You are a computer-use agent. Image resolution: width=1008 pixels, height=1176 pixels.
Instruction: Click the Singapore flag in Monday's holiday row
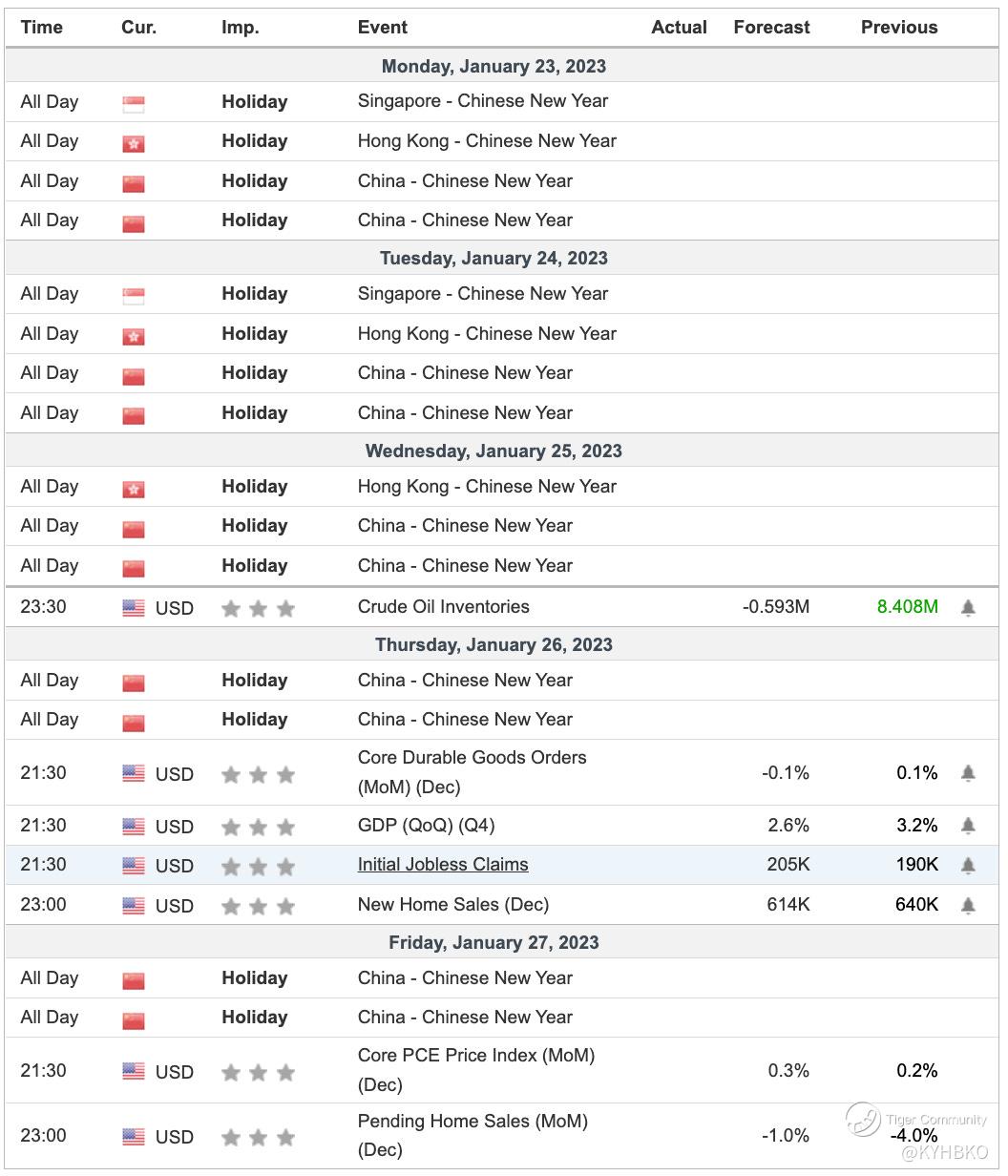coord(134,104)
